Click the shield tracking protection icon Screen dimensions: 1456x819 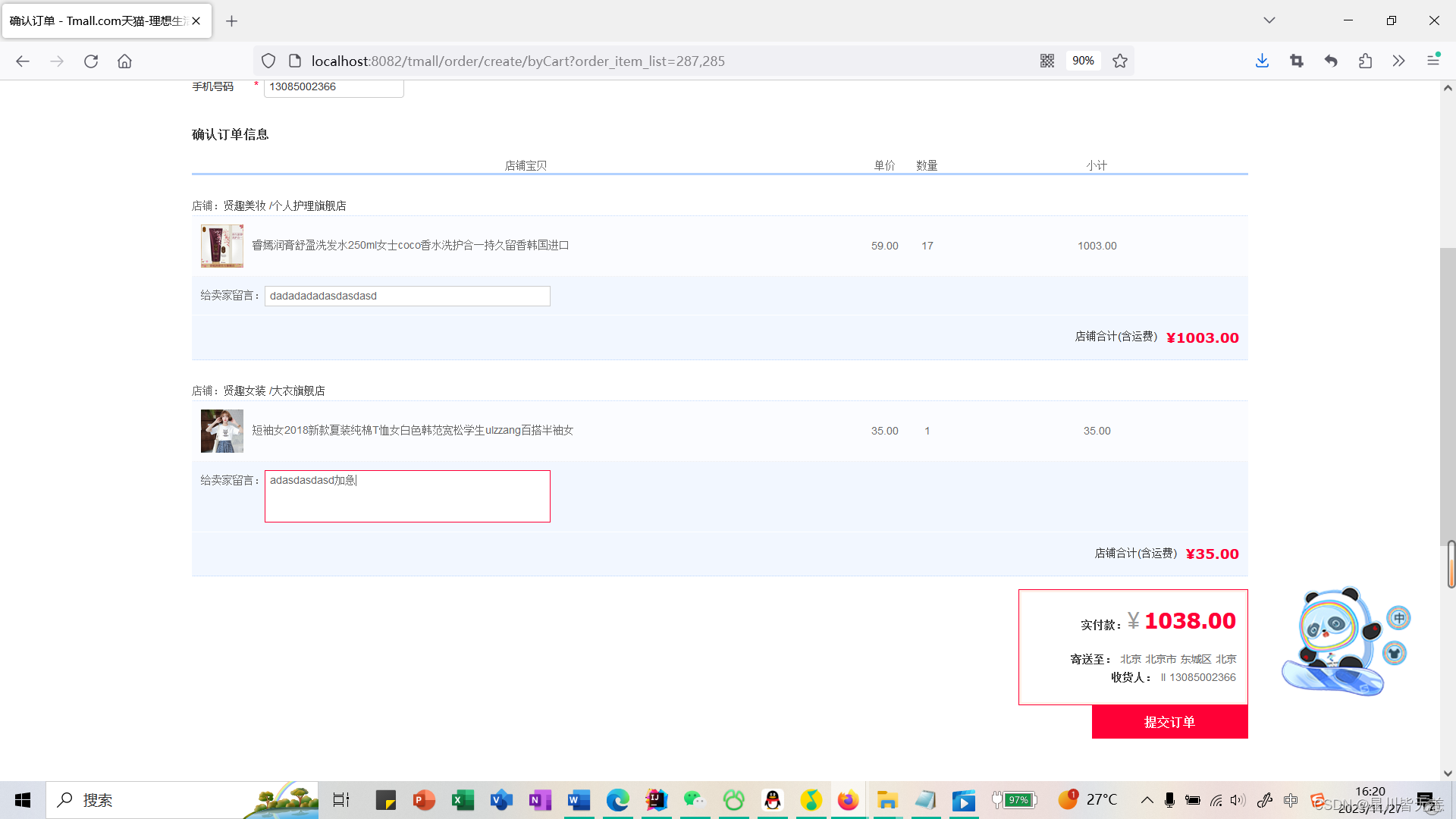click(268, 61)
